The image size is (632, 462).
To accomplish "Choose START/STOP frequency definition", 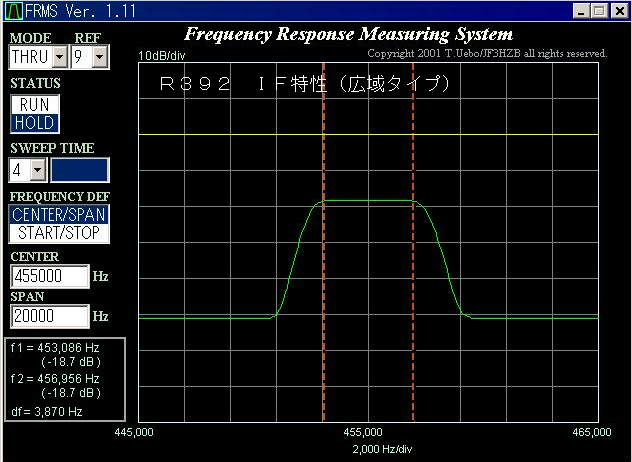I will tap(59, 233).
